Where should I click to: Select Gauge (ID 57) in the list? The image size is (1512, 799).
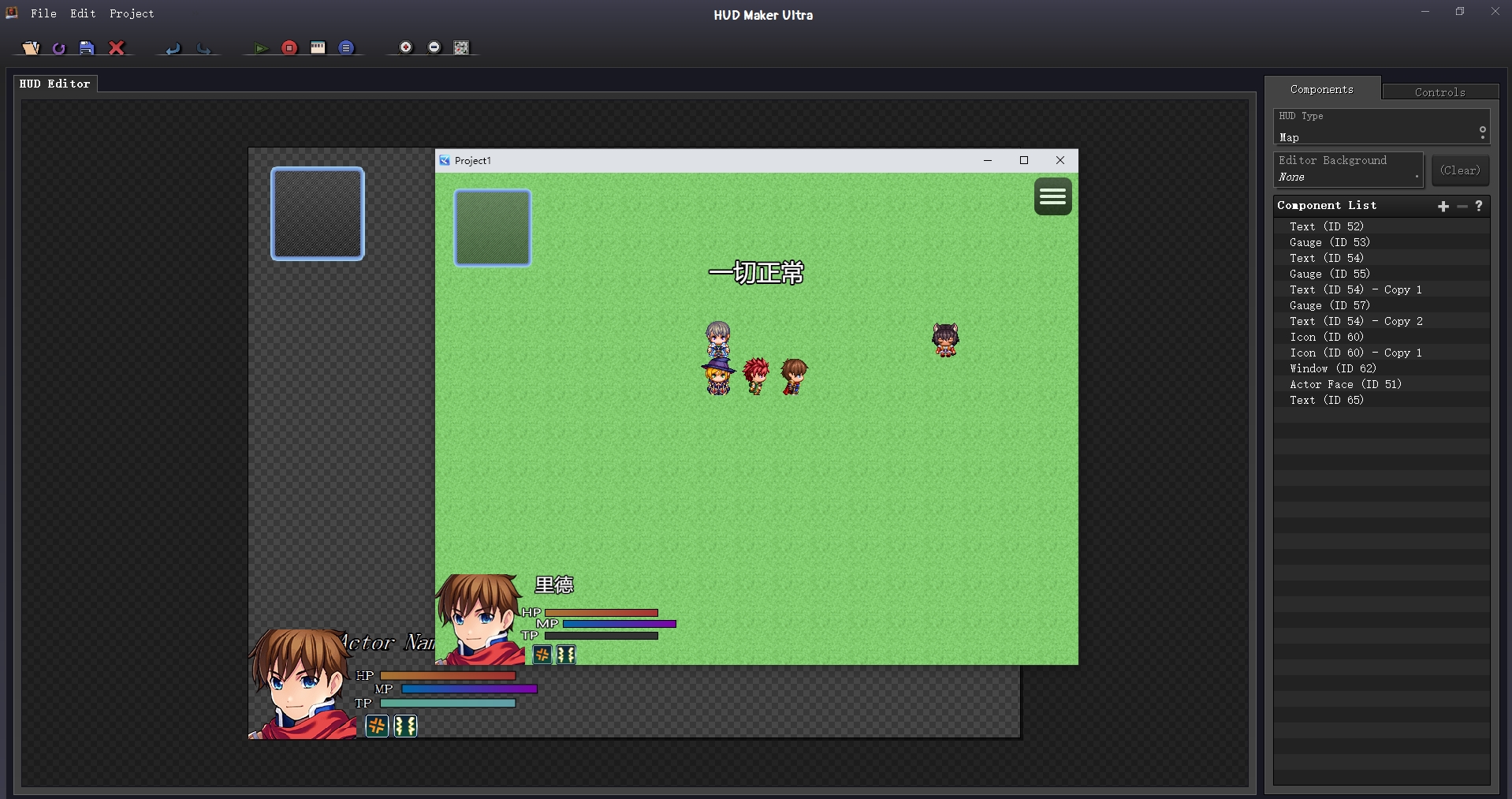(1381, 305)
